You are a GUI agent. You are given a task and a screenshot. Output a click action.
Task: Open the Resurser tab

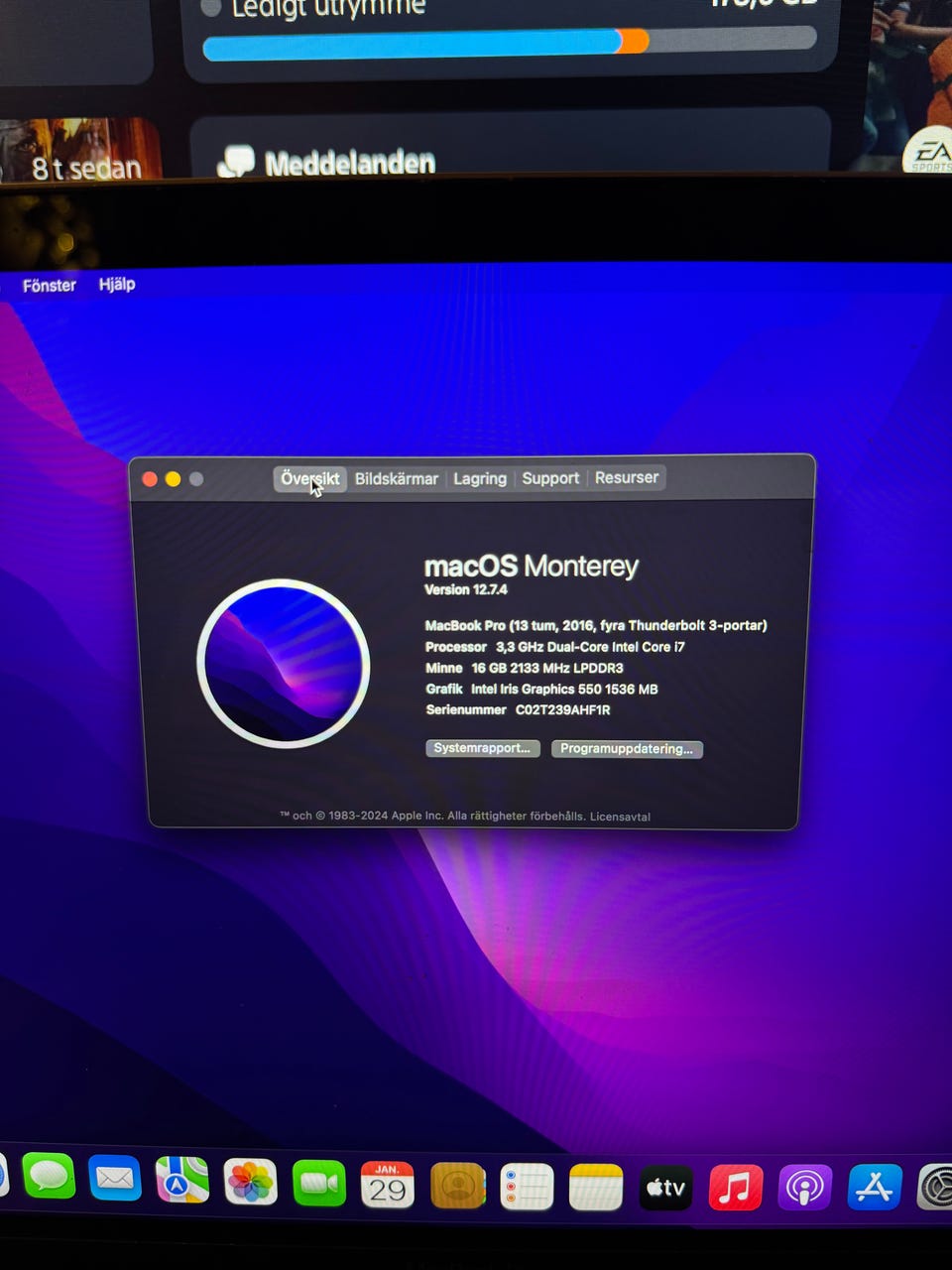(x=626, y=477)
